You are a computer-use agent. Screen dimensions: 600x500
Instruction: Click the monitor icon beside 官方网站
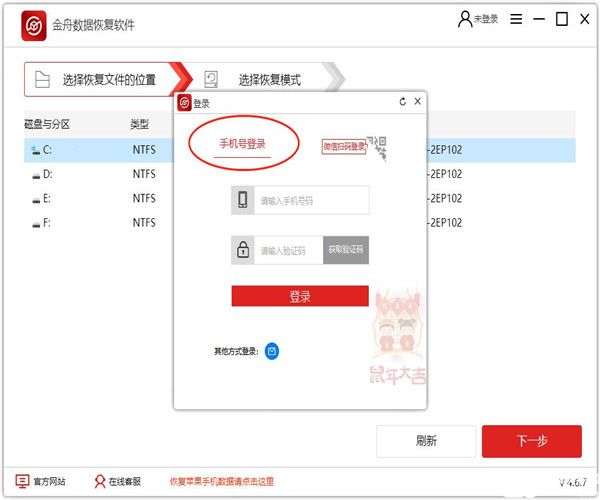[22, 481]
